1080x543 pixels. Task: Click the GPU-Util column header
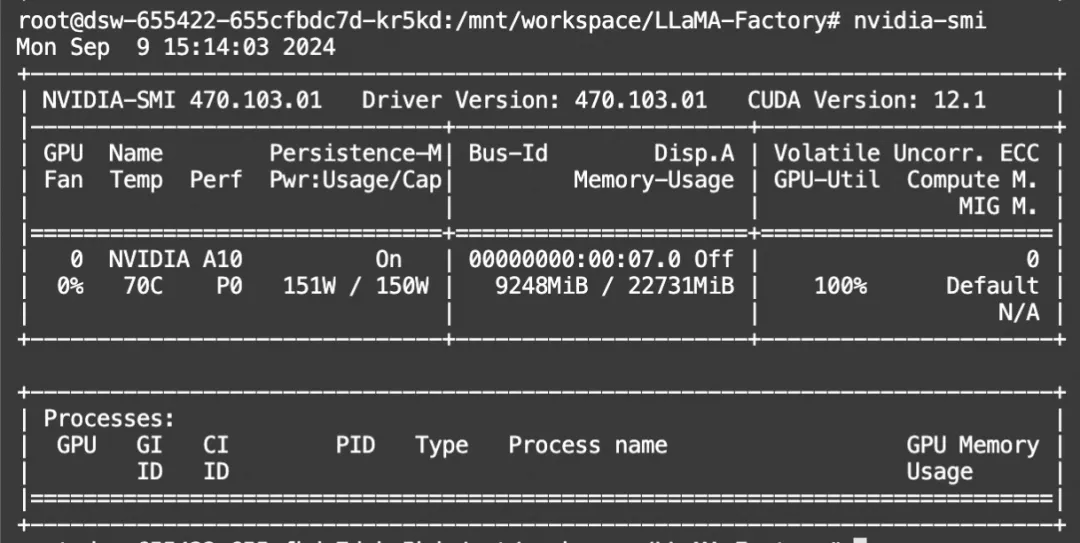pos(827,181)
